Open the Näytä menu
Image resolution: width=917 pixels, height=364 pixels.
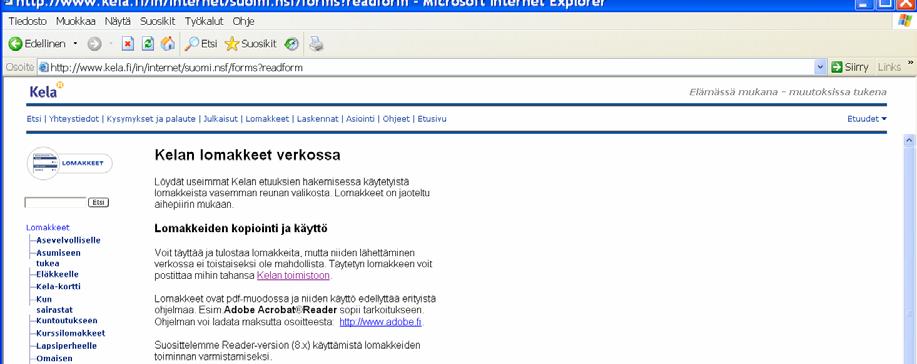click(x=118, y=21)
